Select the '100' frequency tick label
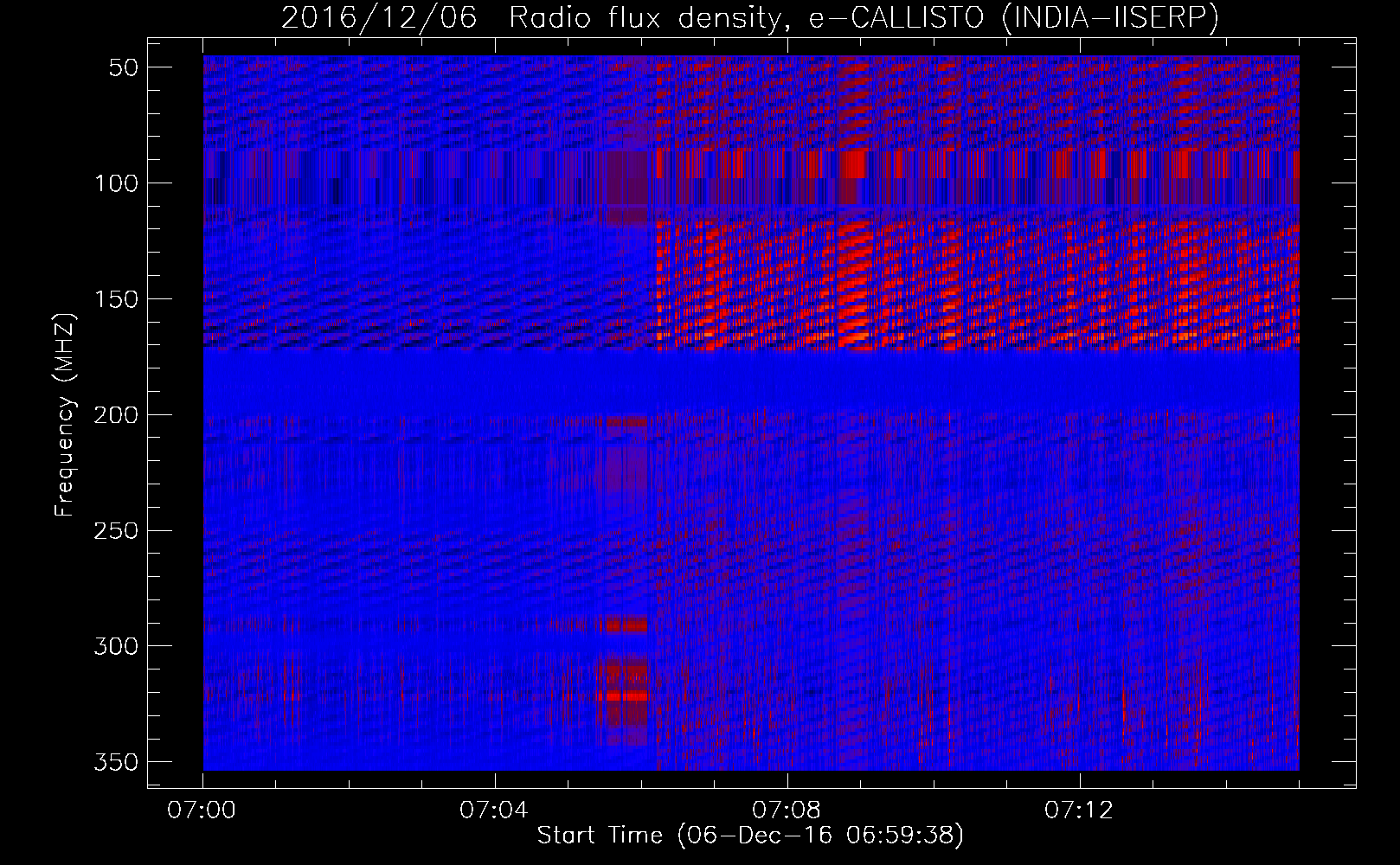 (x=116, y=183)
